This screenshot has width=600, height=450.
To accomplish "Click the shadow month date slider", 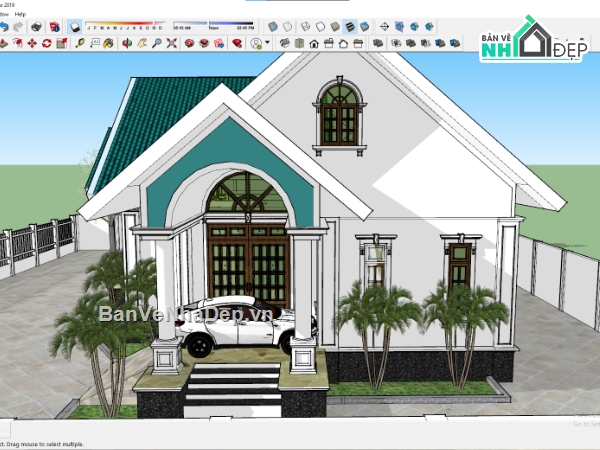I will [x=125, y=23].
